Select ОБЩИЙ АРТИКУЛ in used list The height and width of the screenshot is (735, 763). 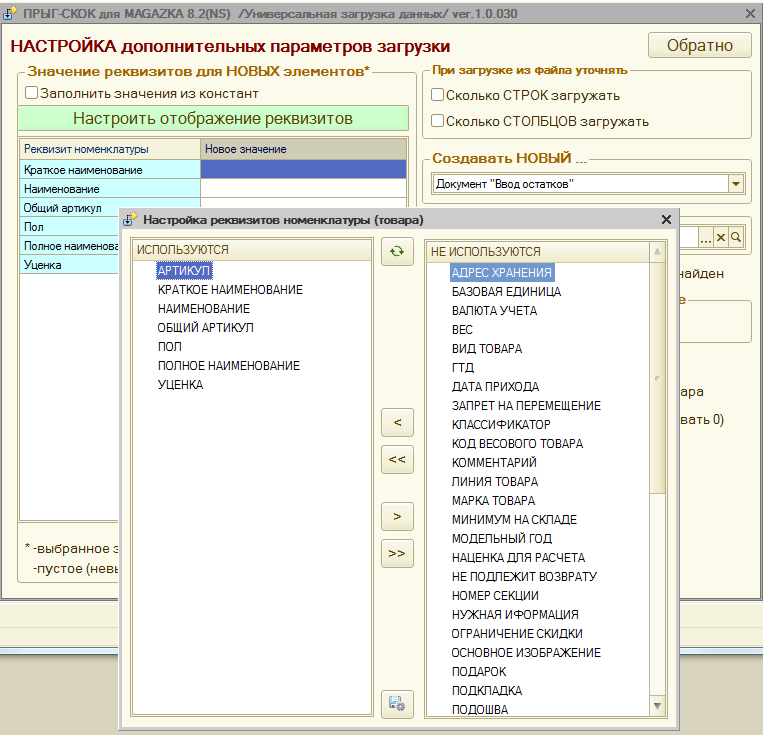(x=205, y=328)
